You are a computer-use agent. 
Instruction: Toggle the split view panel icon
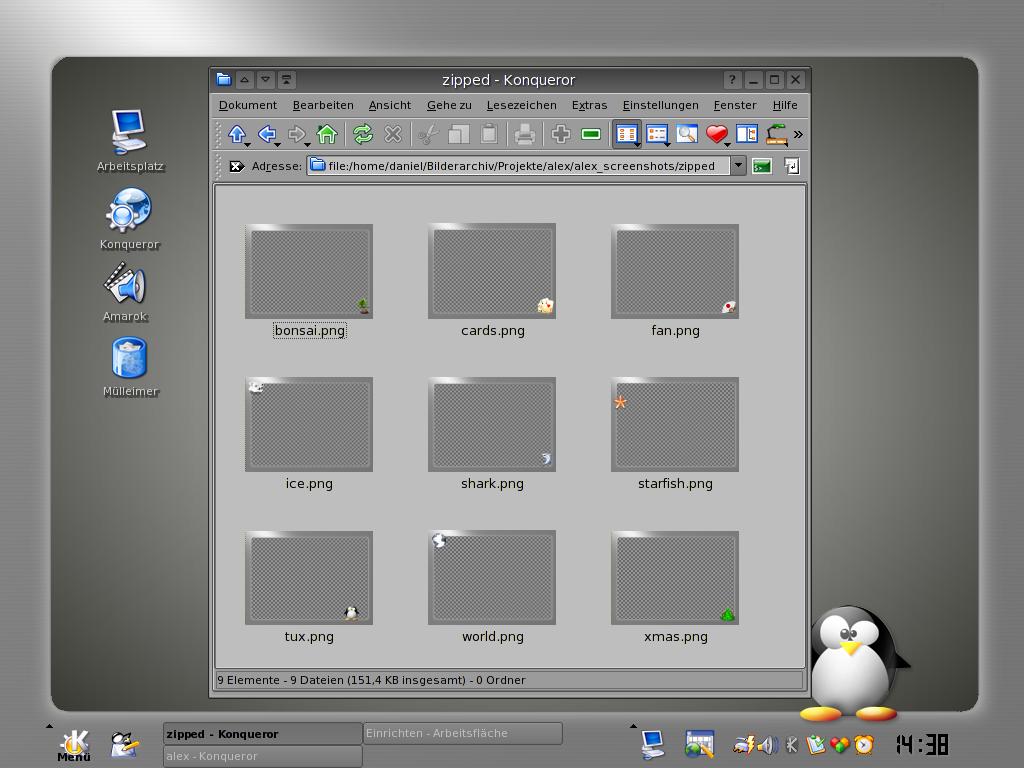[746, 134]
